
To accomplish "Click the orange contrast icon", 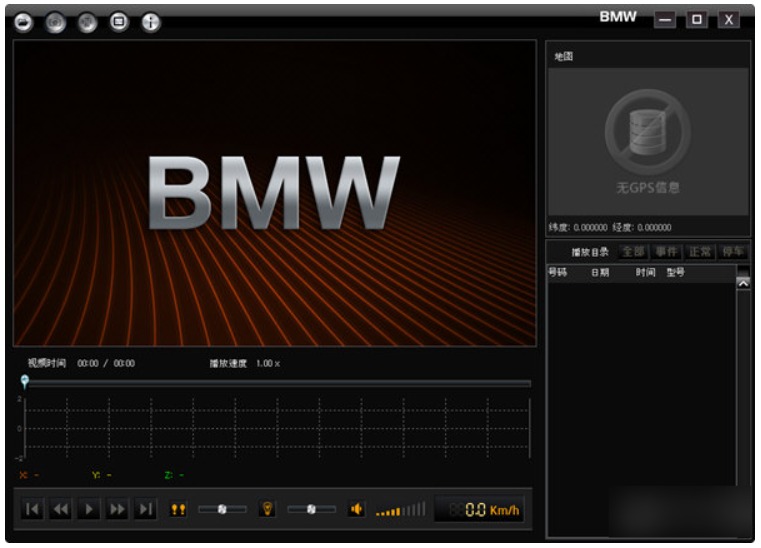I will [x=178, y=510].
